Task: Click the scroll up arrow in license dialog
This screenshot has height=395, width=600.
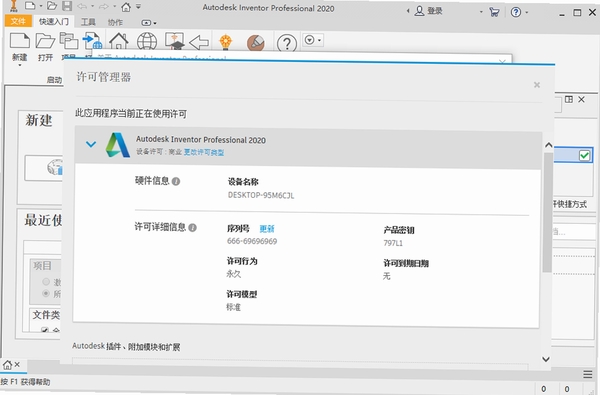Action: coord(548,145)
